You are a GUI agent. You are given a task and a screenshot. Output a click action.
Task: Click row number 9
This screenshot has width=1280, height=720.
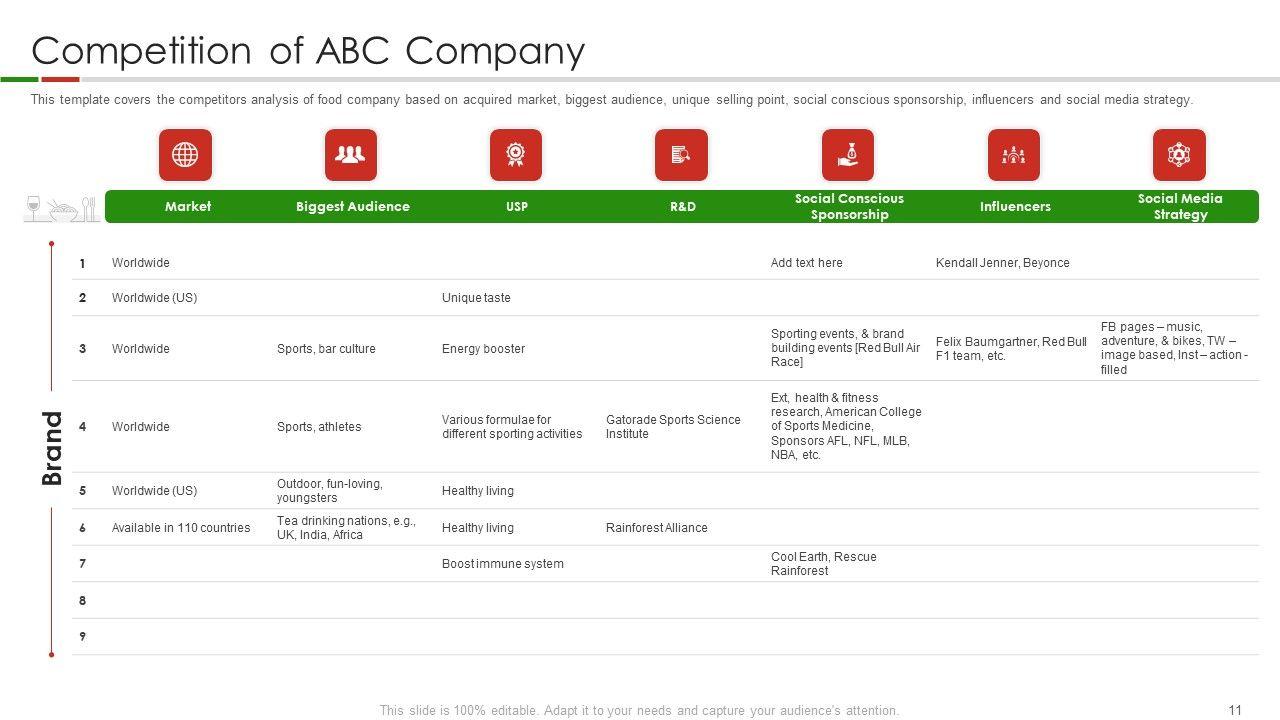tap(82, 637)
